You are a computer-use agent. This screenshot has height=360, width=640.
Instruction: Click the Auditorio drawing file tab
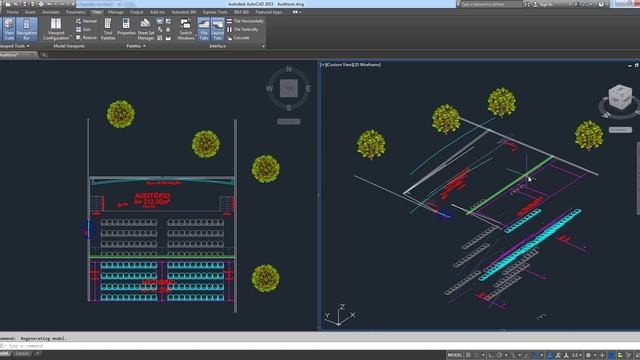tap(16, 55)
